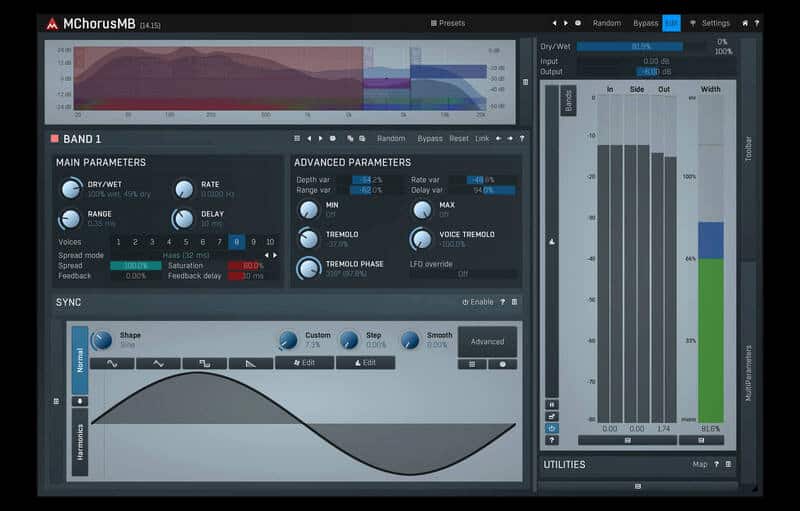Switch to the Harmonics tab
Image resolution: width=800 pixels, height=511 pixels.
coord(80,441)
